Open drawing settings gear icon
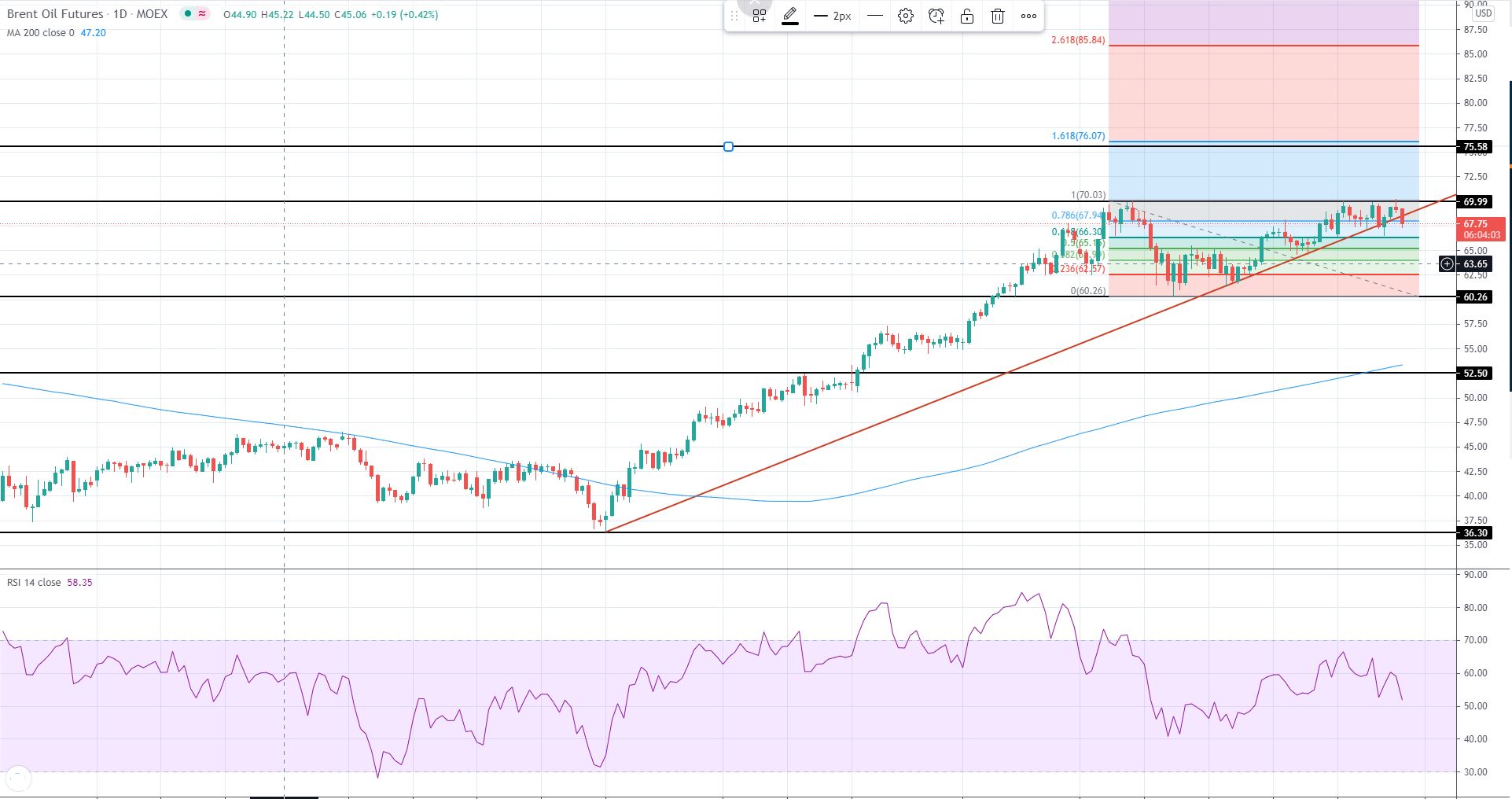Screen dimensions: 1512x799 coord(906,16)
